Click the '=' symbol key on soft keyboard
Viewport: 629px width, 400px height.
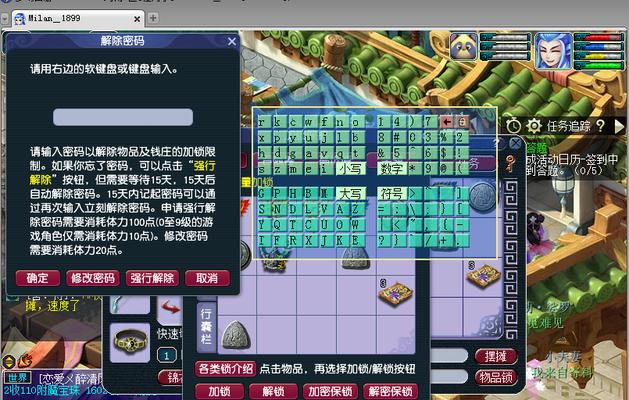382,209
